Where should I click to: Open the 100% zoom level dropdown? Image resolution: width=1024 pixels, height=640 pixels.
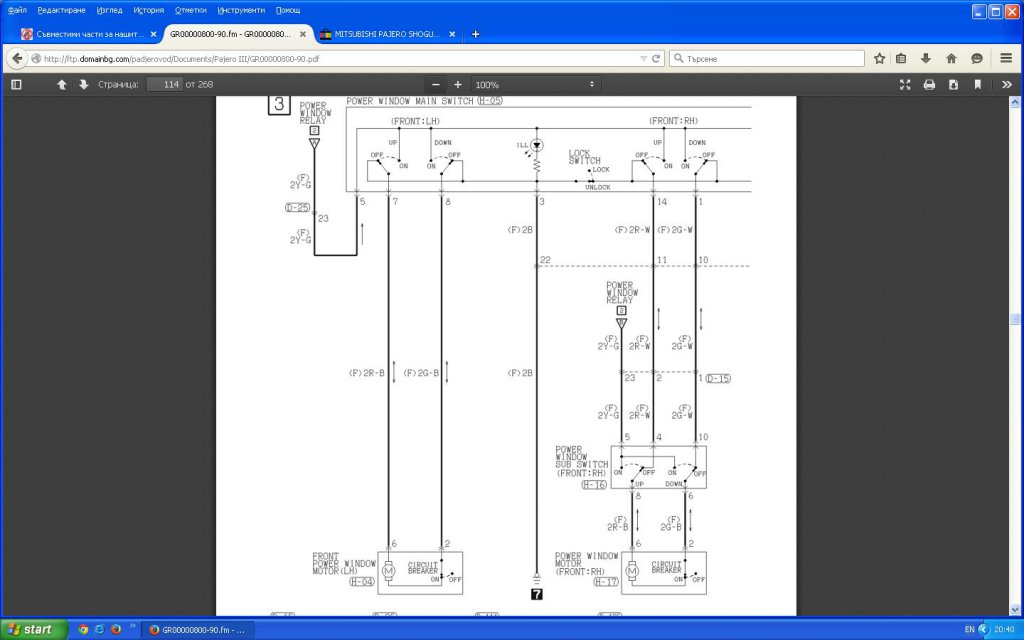pos(535,84)
